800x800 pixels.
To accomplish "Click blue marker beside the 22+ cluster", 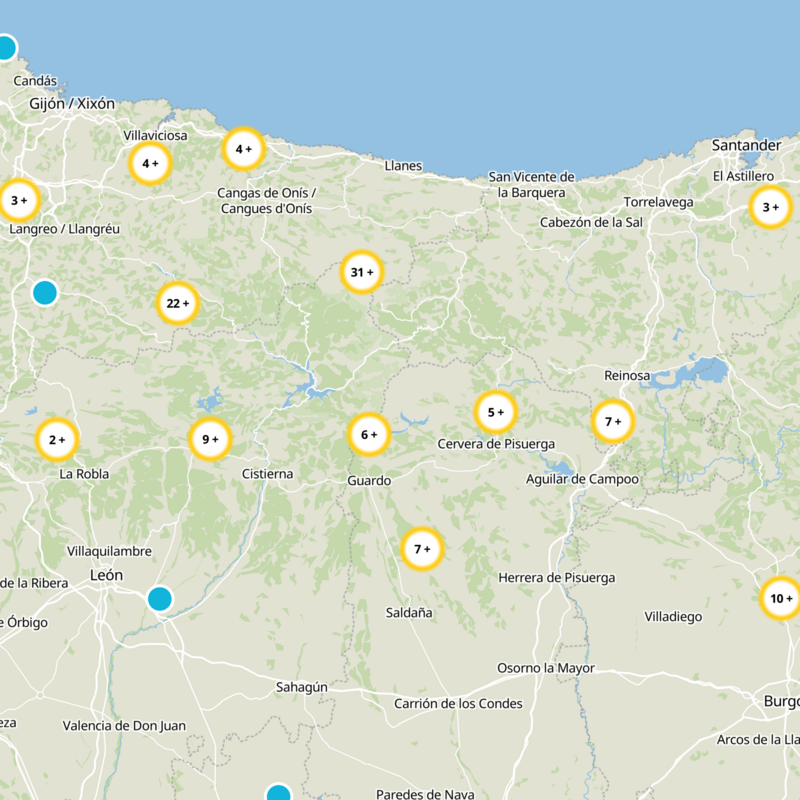I will click(x=44, y=292).
